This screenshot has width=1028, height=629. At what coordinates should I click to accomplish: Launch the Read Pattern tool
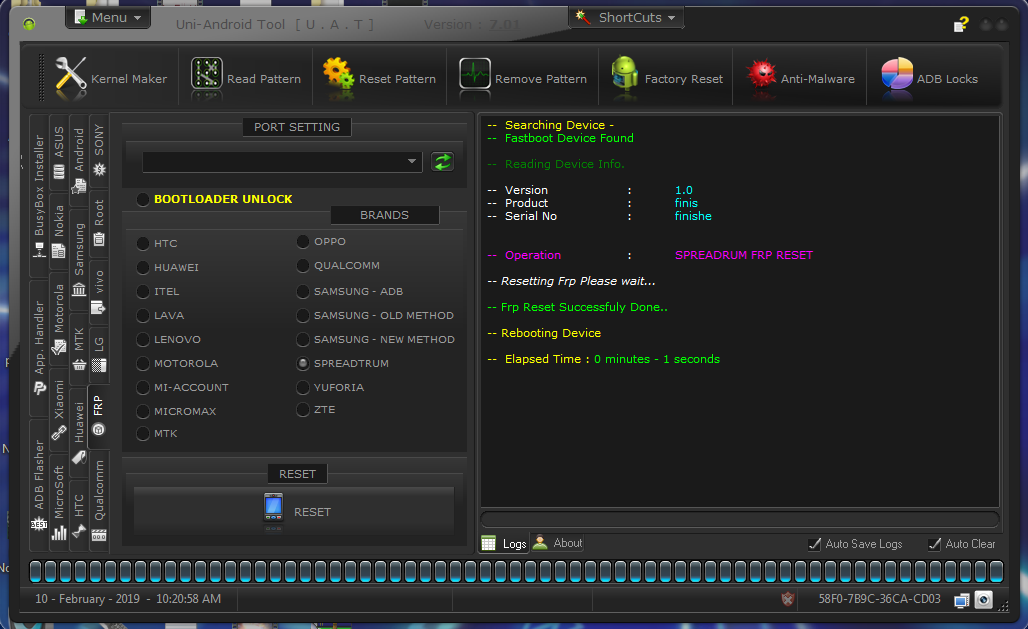tap(246, 78)
